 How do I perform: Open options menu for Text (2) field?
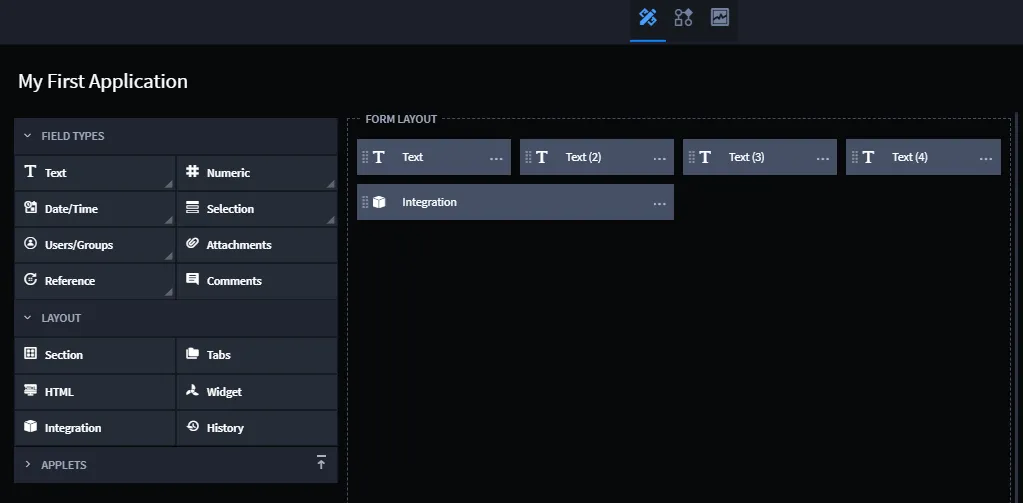click(659, 159)
